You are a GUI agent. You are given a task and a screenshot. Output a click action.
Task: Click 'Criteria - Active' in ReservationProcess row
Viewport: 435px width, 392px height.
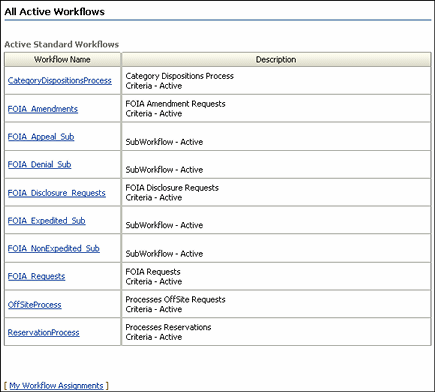pos(154,337)
